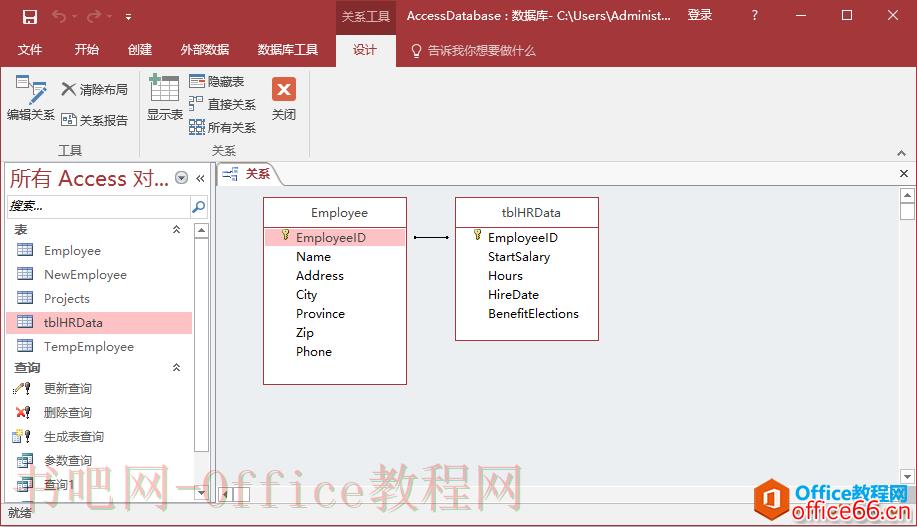Select the 删除查询 delete query
The height and width of the screenshot is (527, 917).
coord(99,412)
